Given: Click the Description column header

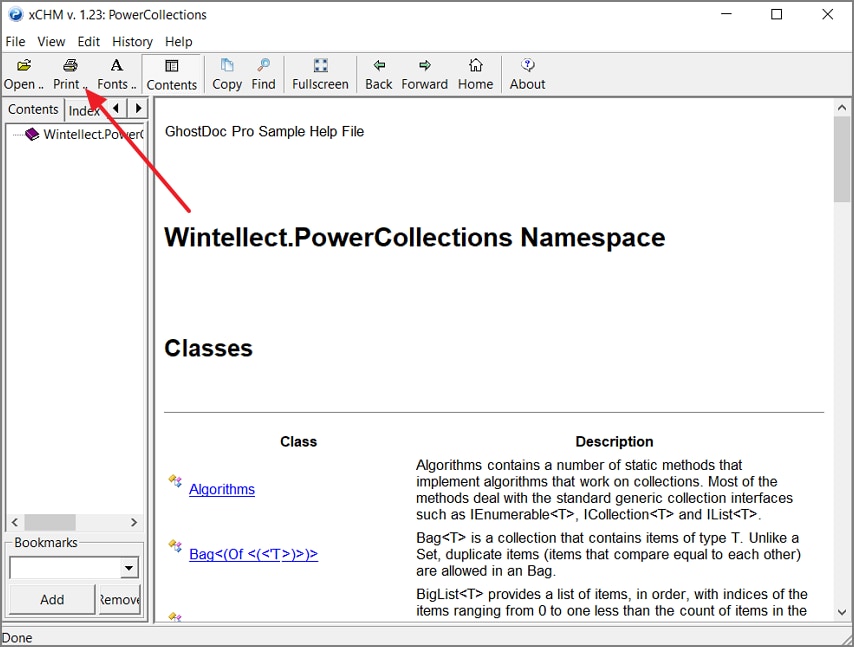Looking at the screenshot, I should [614, 441].
